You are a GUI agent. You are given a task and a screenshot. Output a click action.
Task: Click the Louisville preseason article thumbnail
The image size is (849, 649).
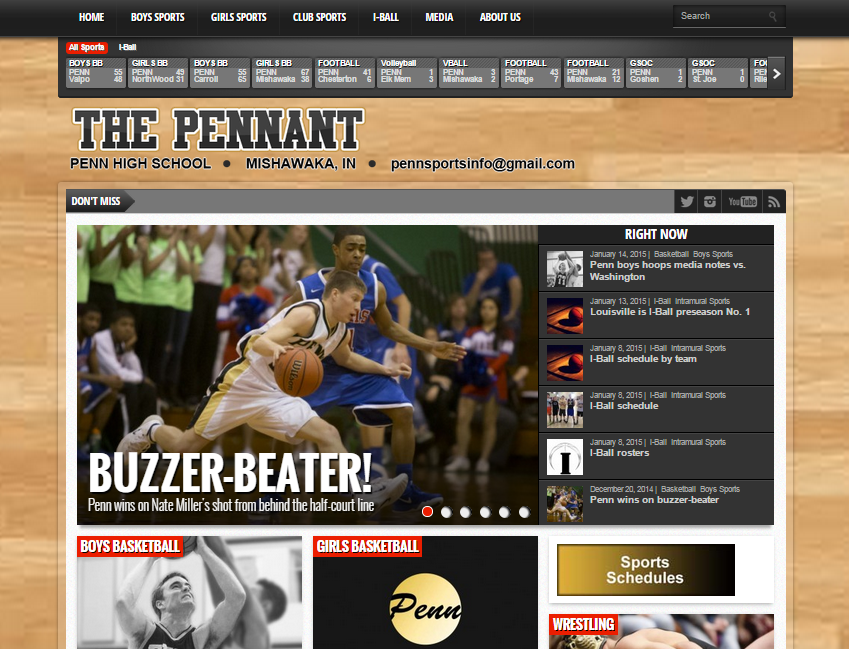[565, 316]
